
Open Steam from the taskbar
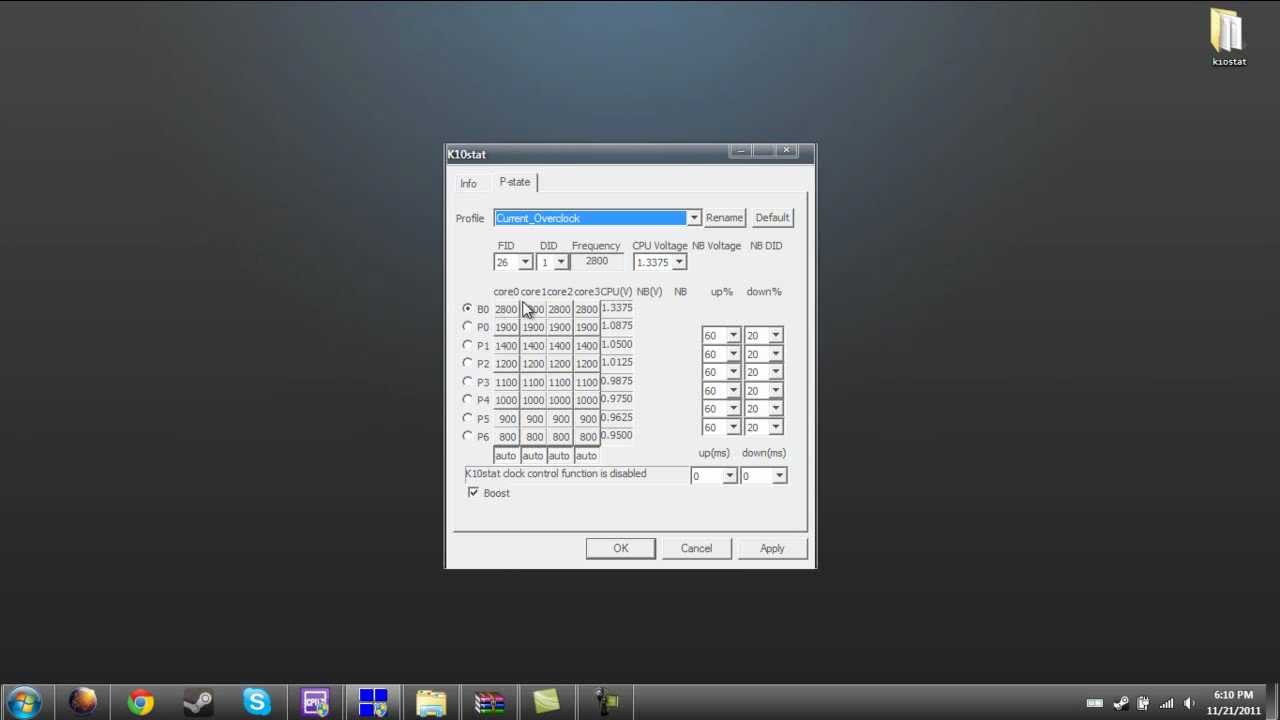198,702
